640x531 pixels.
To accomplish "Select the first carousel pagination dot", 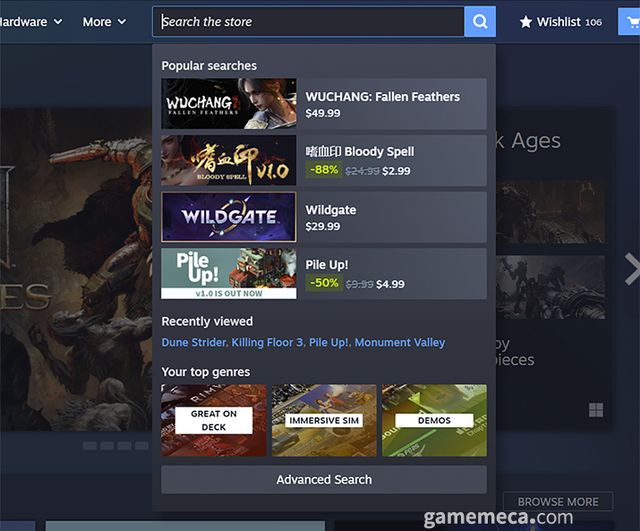I will 90,445.
